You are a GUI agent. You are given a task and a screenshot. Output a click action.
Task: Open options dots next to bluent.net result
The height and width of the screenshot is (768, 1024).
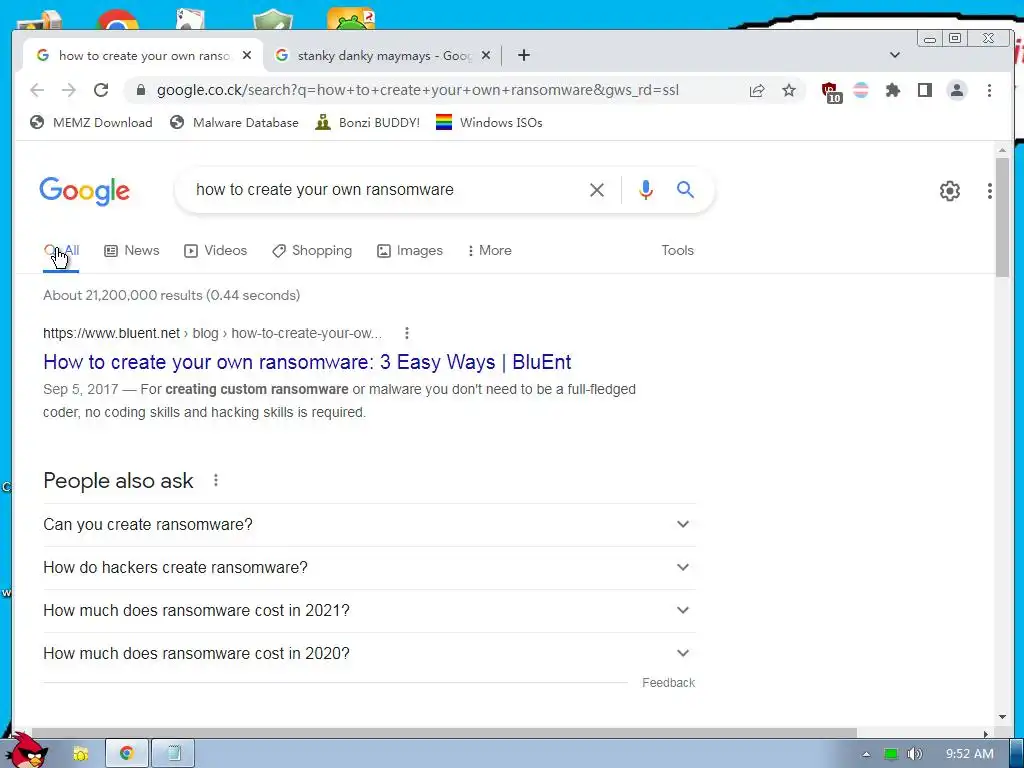pos(407,333)
